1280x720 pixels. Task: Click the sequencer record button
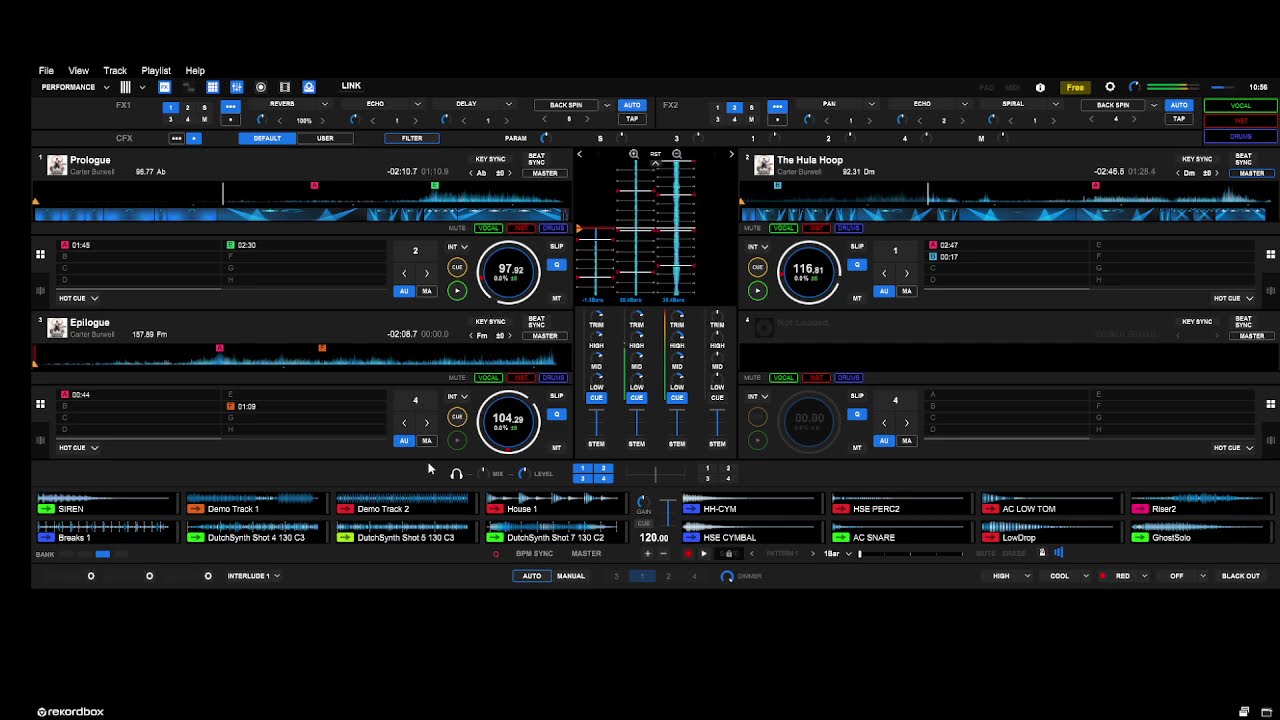click(688, 553)
